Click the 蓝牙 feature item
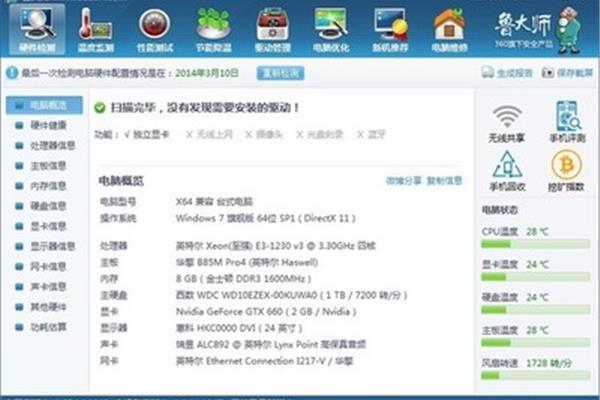 pyautogui.click(x=371, y=135)
